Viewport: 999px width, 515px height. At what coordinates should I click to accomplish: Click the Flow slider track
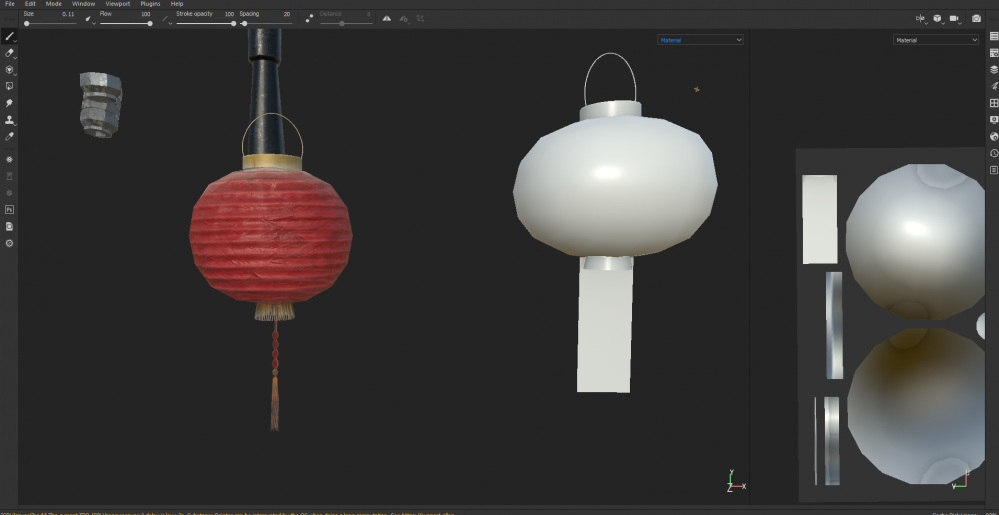point(125,23)
